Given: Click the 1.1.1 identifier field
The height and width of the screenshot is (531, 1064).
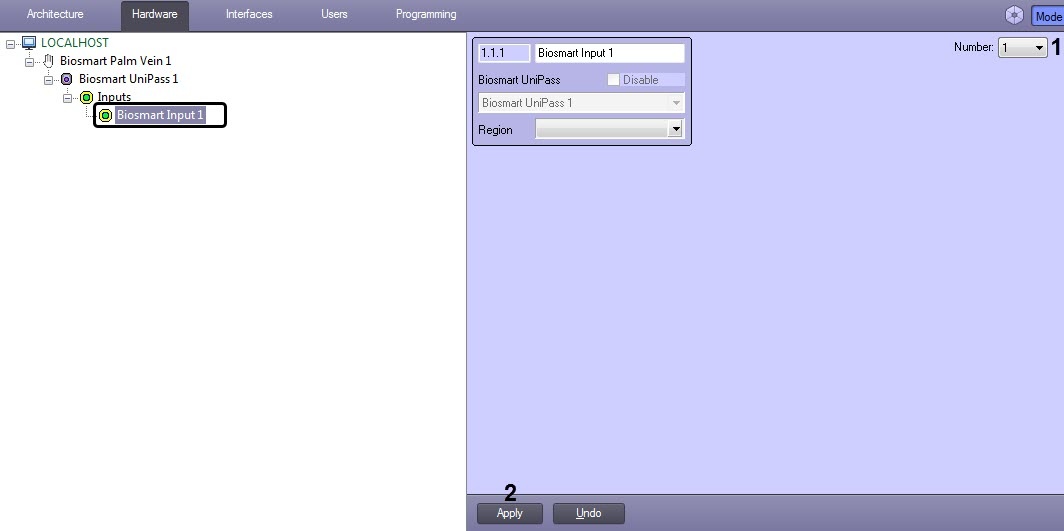Looking at the screenshot, I should tap(504, 53).
